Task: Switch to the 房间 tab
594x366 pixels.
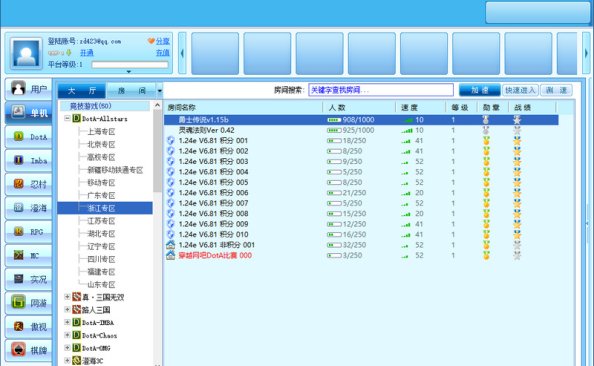Action: click(x=131, y=91)
